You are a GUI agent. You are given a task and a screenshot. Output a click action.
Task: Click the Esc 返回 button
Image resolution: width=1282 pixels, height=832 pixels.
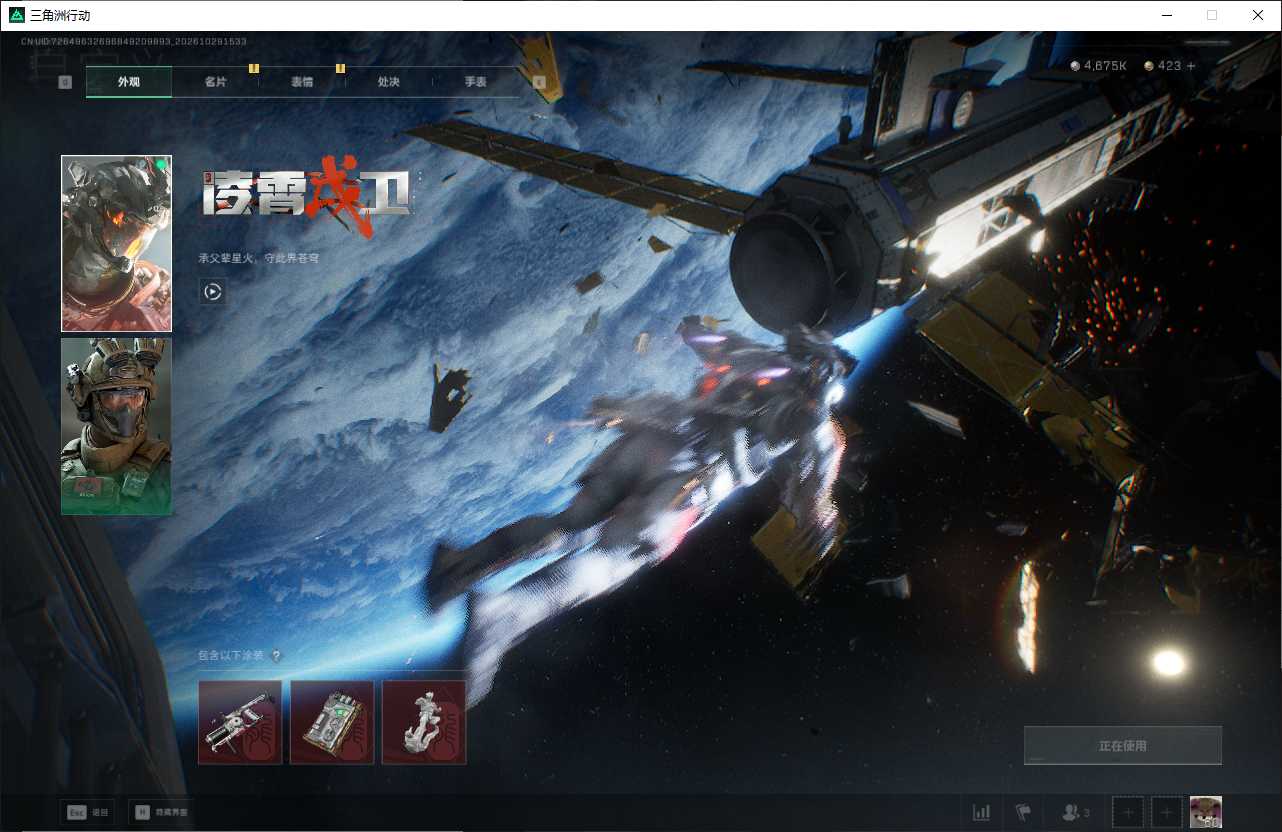point(87,812)
